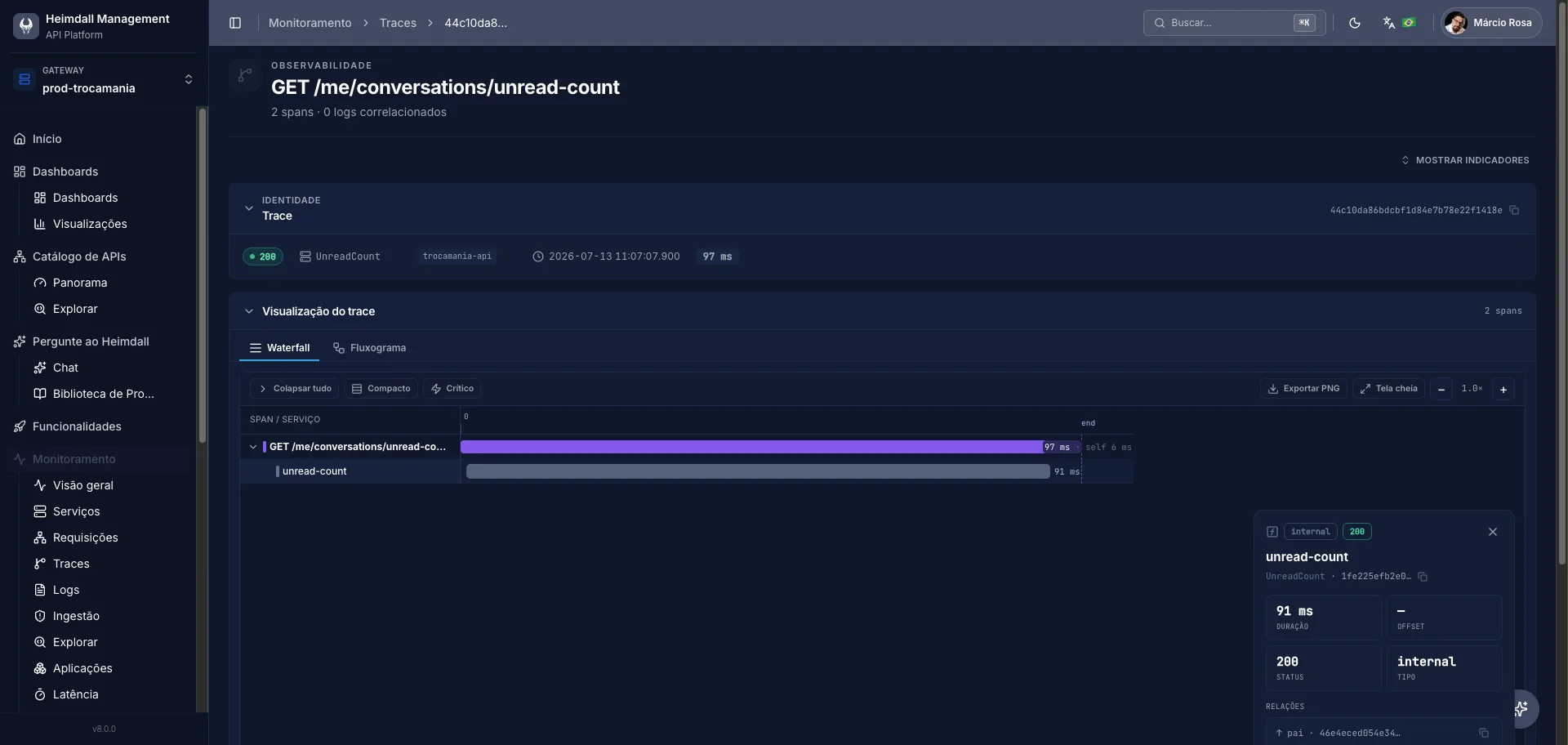Copy the trace ID
The image size is (1568, 745).
[1514, 210]
